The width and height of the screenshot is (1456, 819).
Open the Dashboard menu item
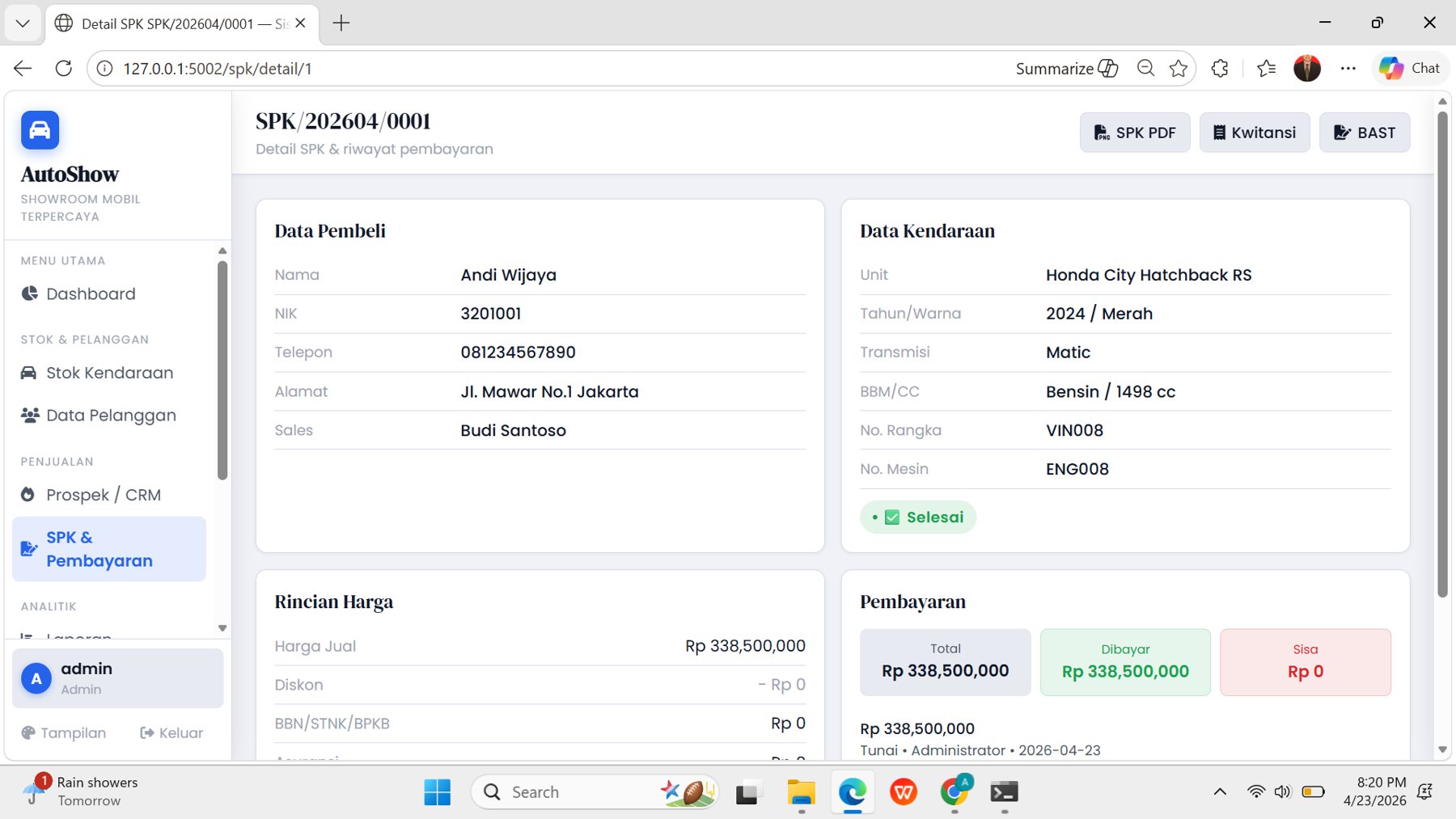tap(90, 294)
